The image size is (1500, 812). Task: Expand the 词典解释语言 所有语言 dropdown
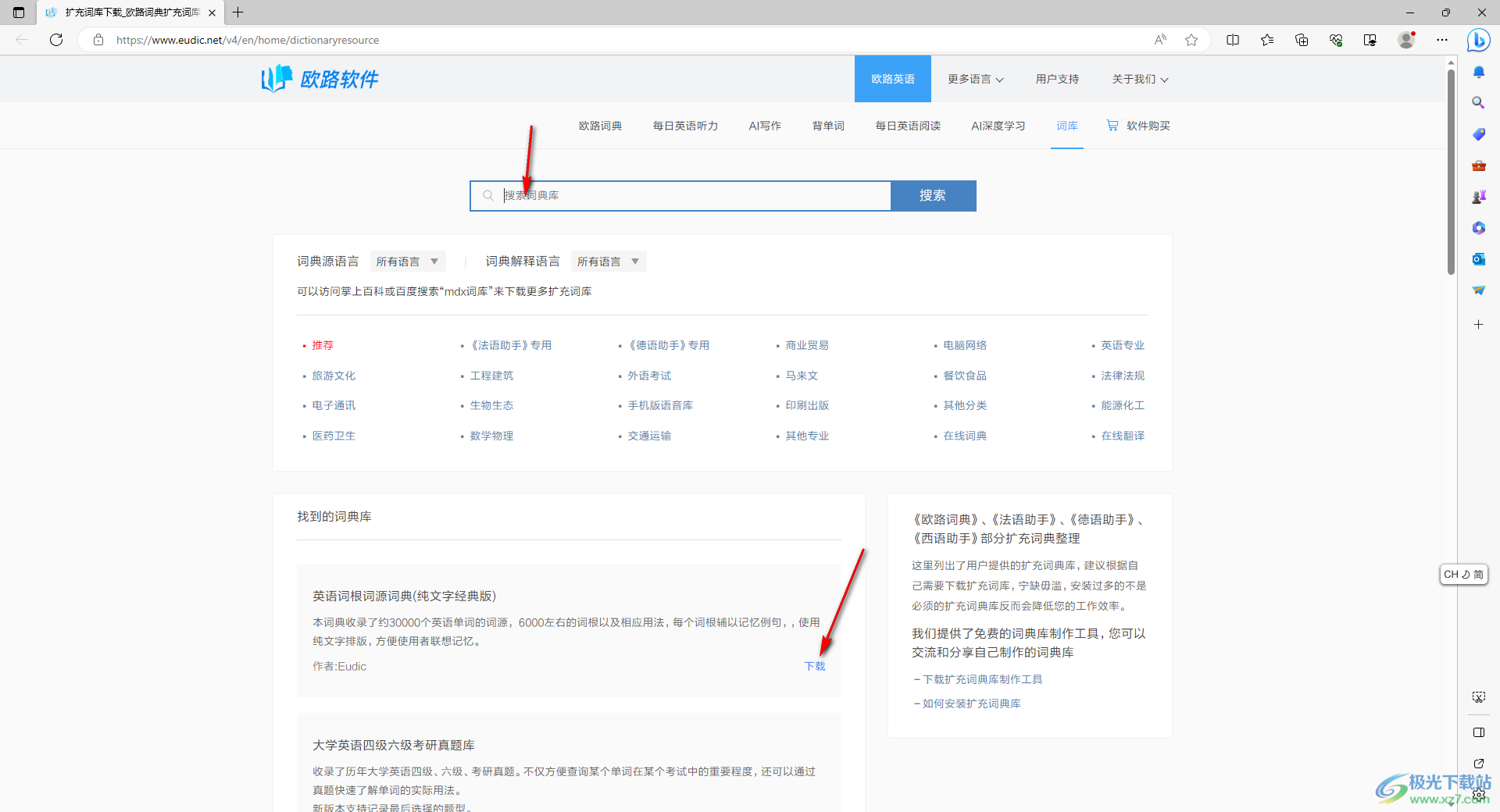pos(609,262)
